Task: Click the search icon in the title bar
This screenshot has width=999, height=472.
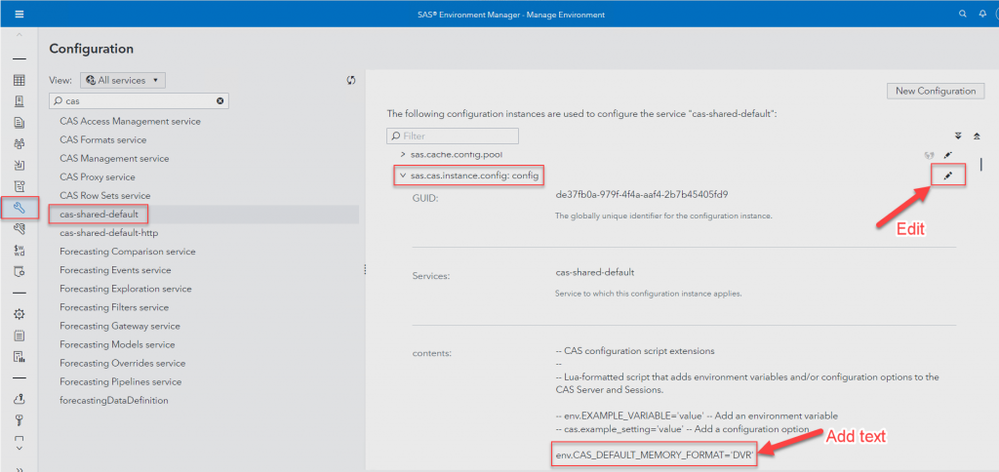Action: point(963,14)
